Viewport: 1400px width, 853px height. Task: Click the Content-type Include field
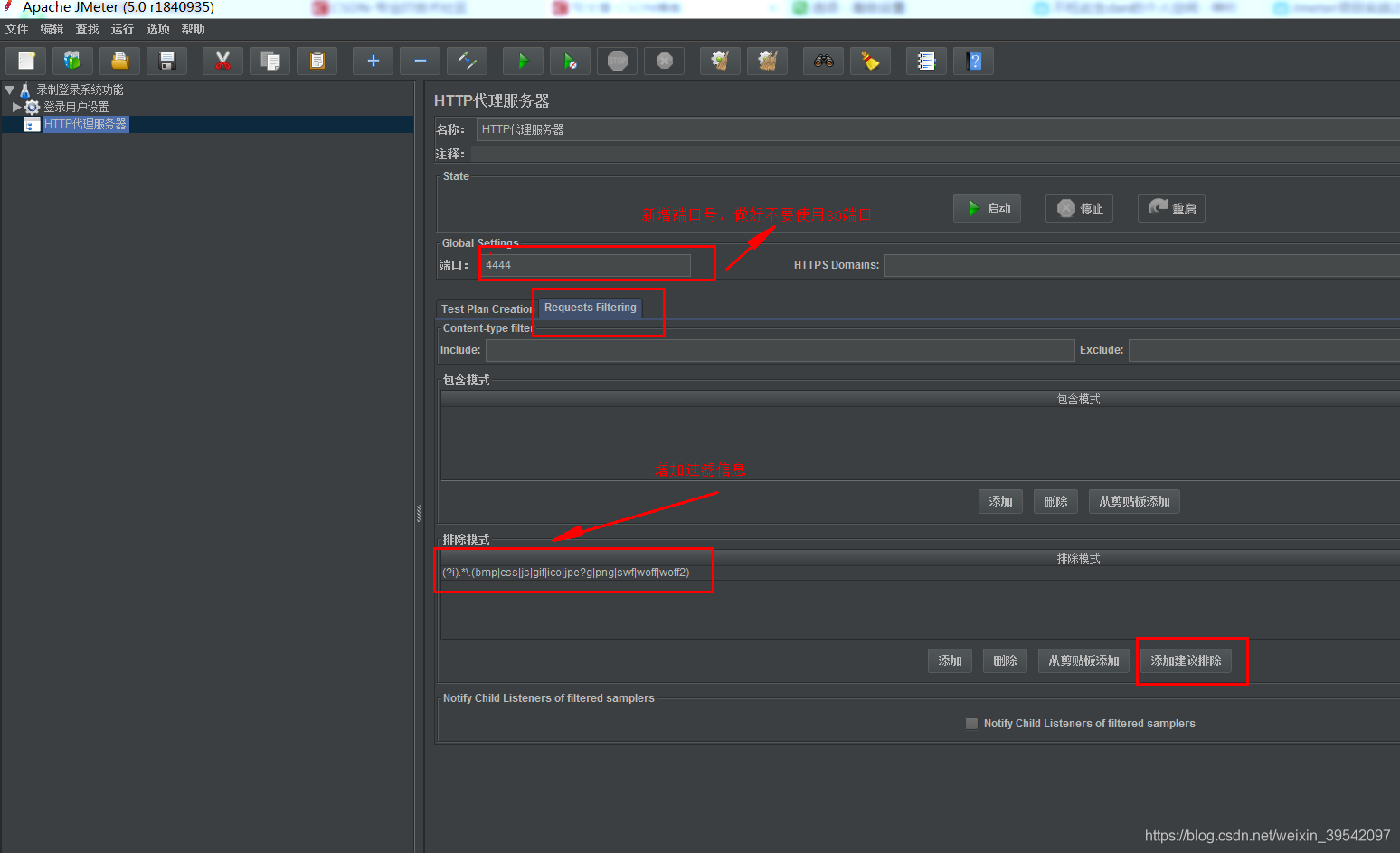(x=780, y=350)
